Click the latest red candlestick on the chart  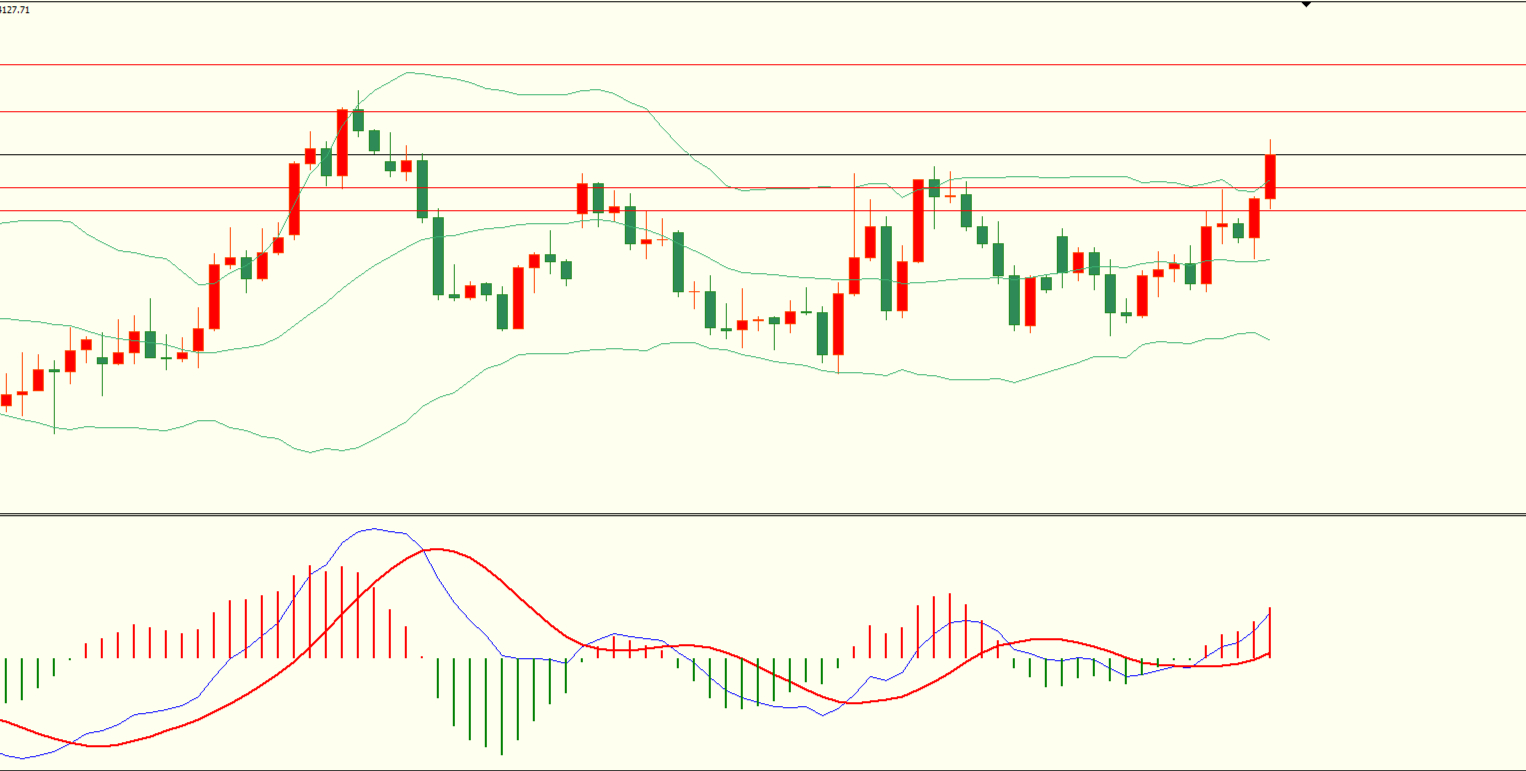[1270, 176]
